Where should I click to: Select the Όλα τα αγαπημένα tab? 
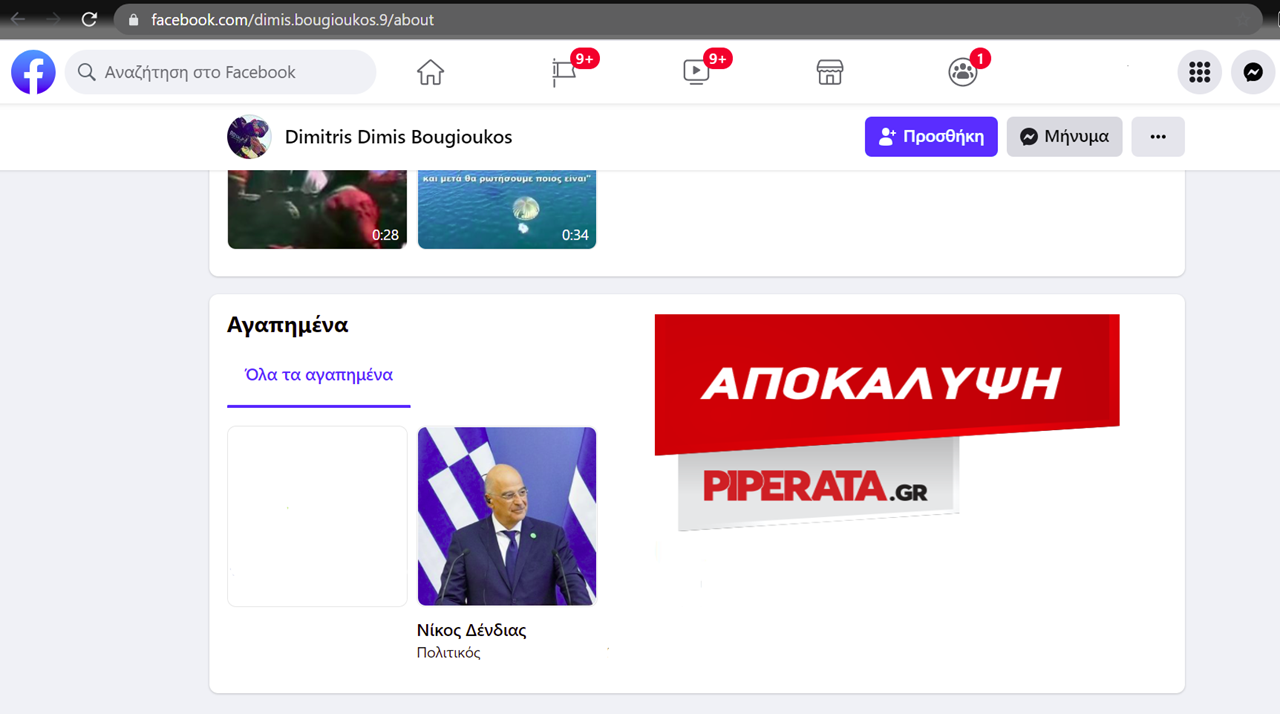pos(319,376)
